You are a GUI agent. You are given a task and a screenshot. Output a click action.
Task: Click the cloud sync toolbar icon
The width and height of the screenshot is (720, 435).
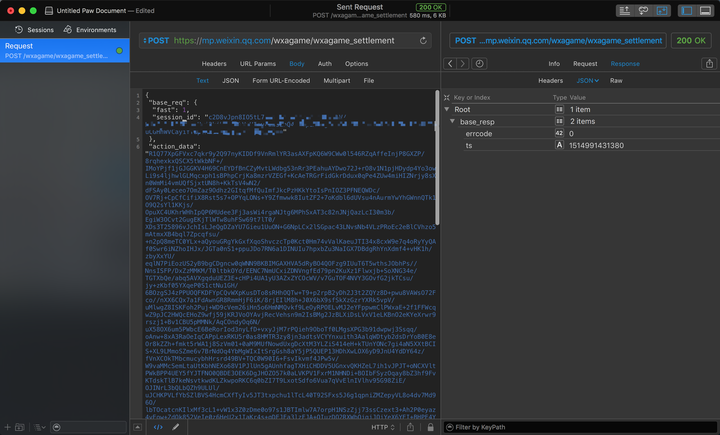[x=643, y=10]
